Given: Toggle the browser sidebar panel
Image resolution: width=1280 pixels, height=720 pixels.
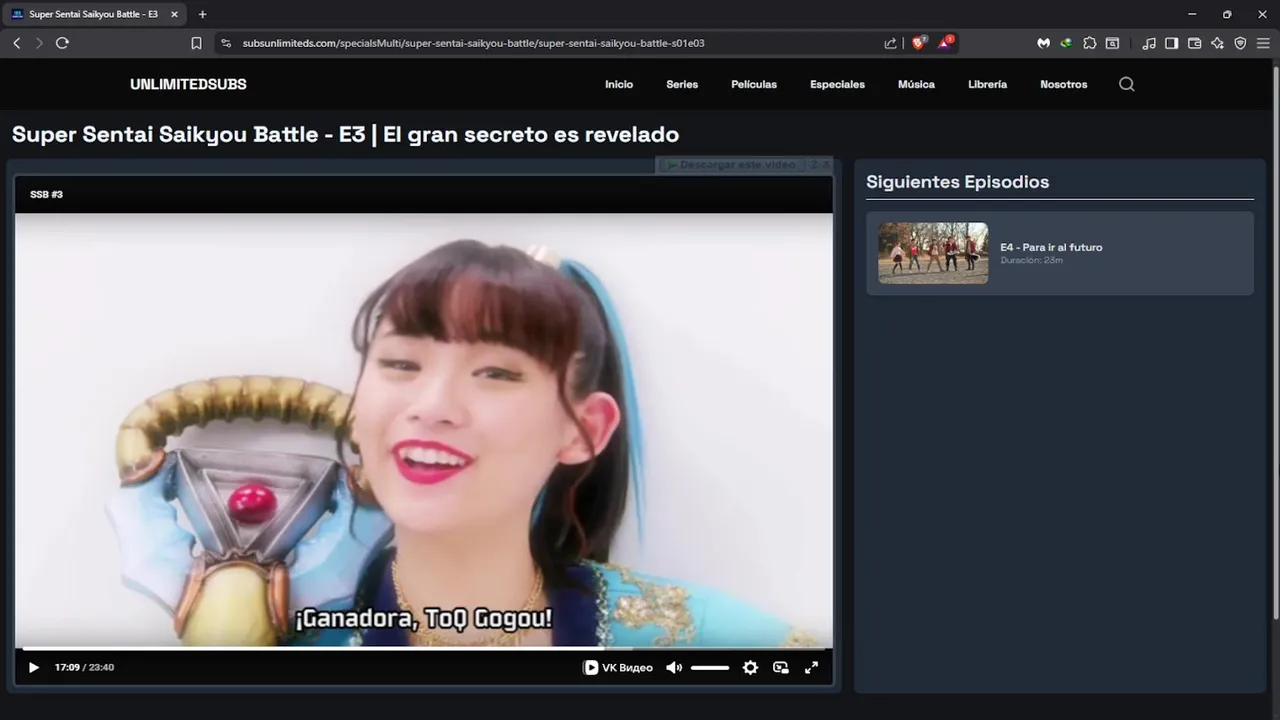Looking at the screenshot, I should (1171, 43).
